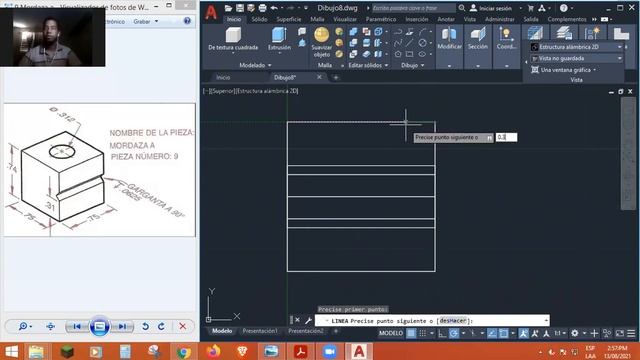Toggle object snap tracking in status bar
This screenshot has width=640, height=360.
(x=492, y=333)
